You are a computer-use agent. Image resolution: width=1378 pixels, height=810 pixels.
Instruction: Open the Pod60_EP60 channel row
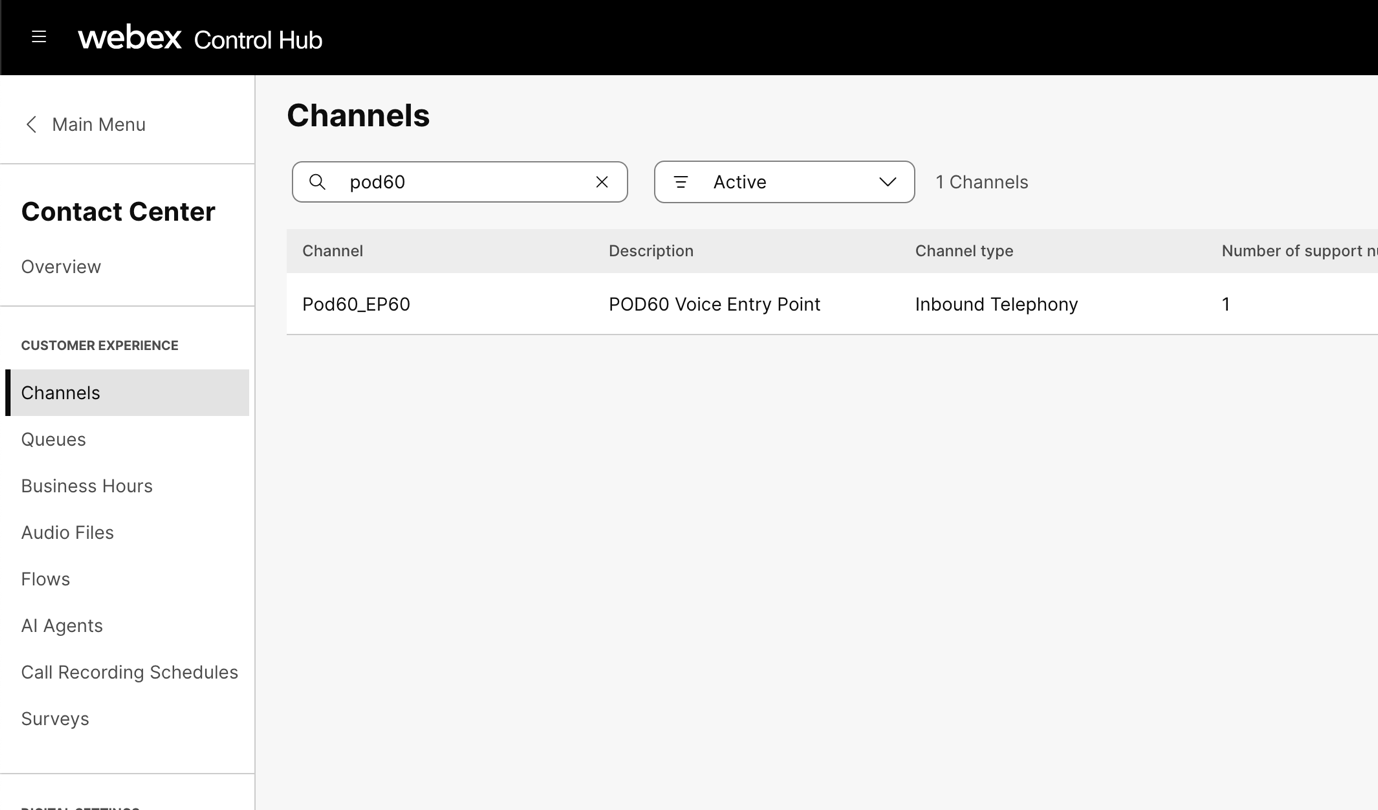[356, 304]
